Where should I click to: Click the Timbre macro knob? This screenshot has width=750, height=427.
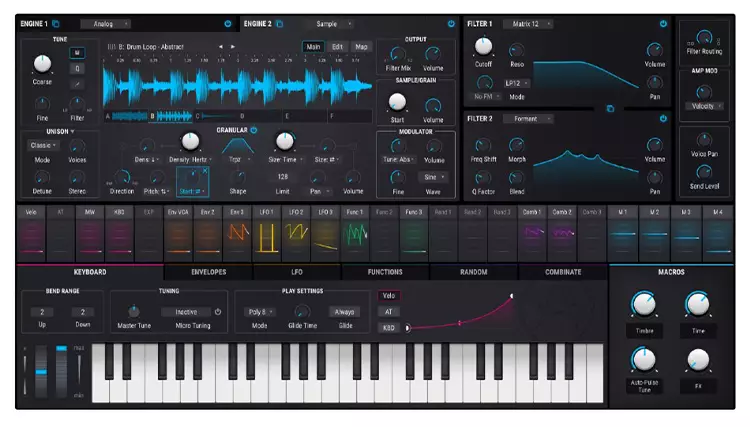[644, 303]
